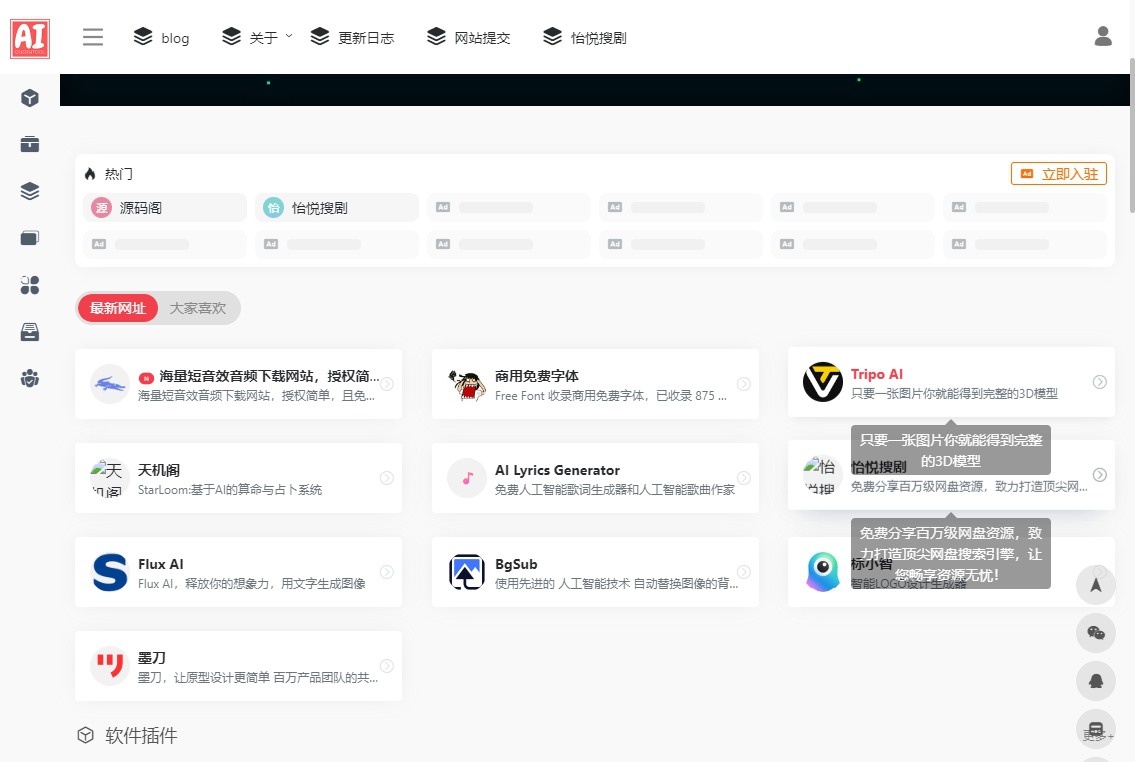Click the 标小智 mascot logo thumbnail
Image resolution: width=1135 pixels, height=762 pixels.
point(823,572)
